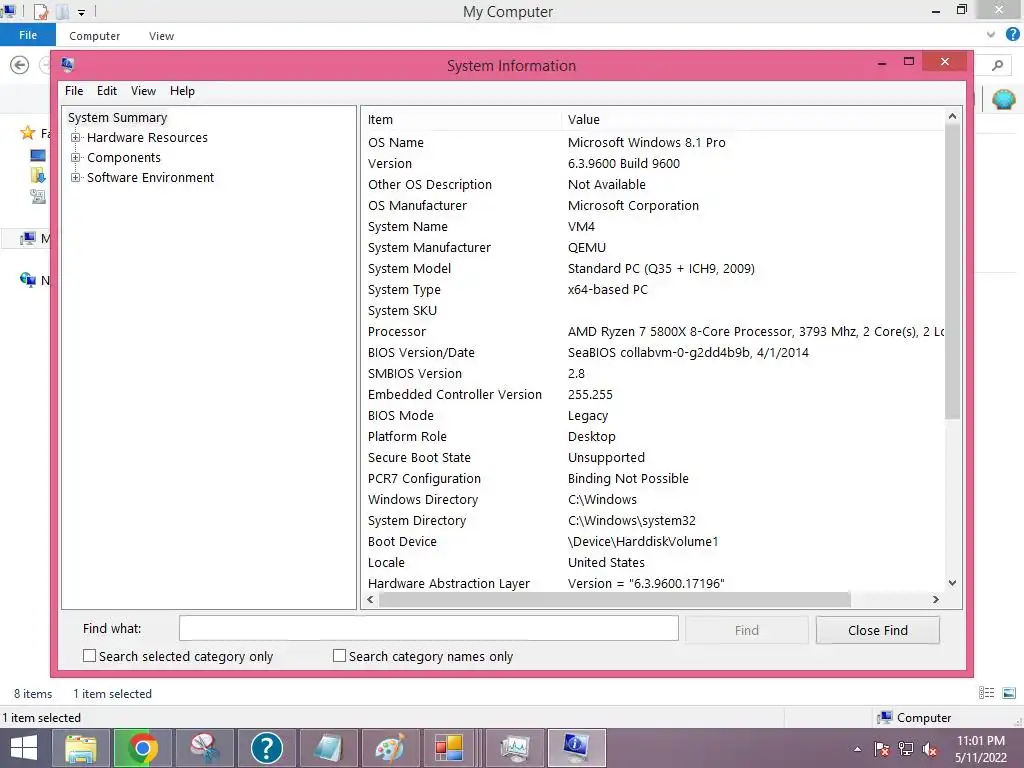Open the System Information Help menu

pos(182,91)
